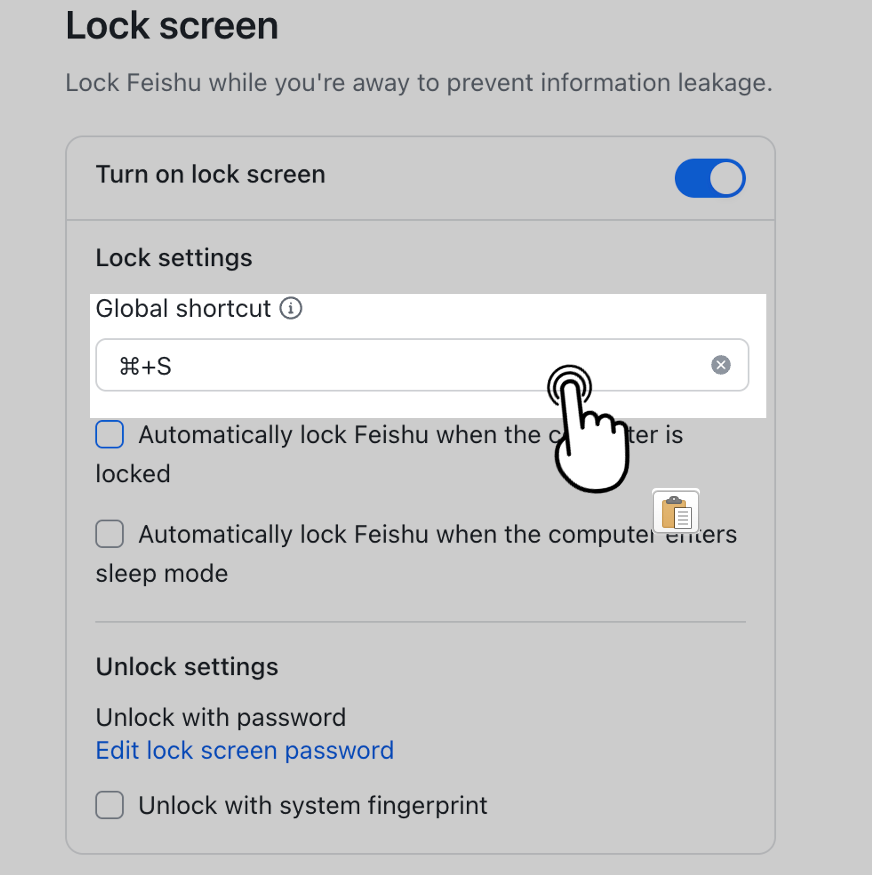Click the "Unlock with system fingerprint" label text

(312, 805)
